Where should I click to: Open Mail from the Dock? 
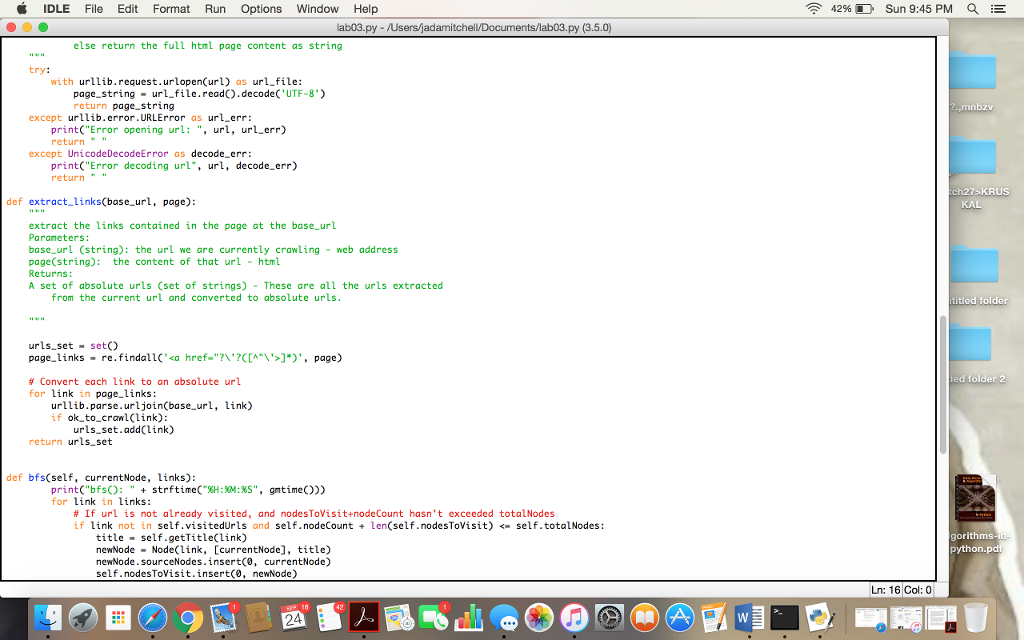(x=222, y=620)
